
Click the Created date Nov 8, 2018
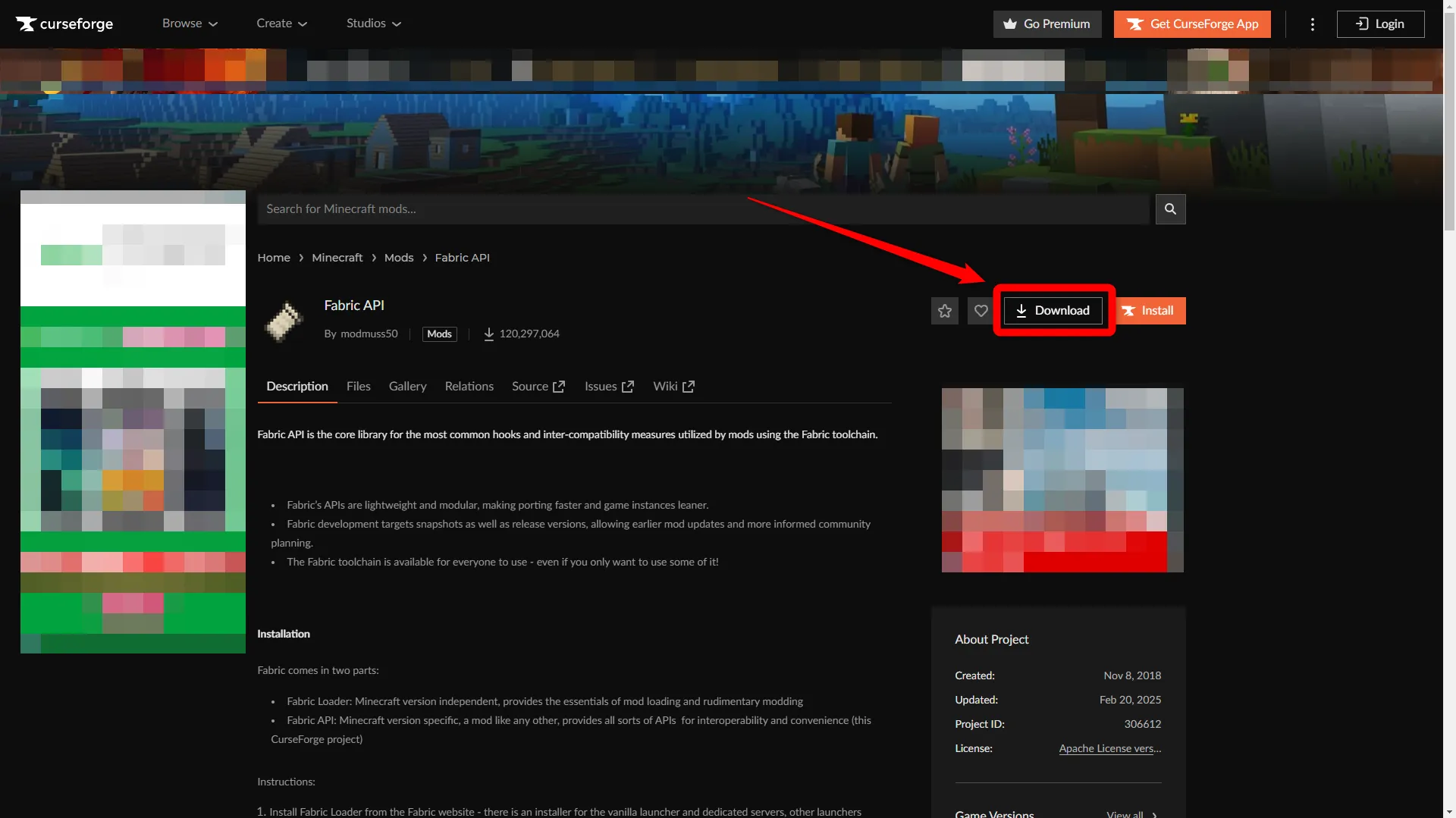click(1132, 676)
